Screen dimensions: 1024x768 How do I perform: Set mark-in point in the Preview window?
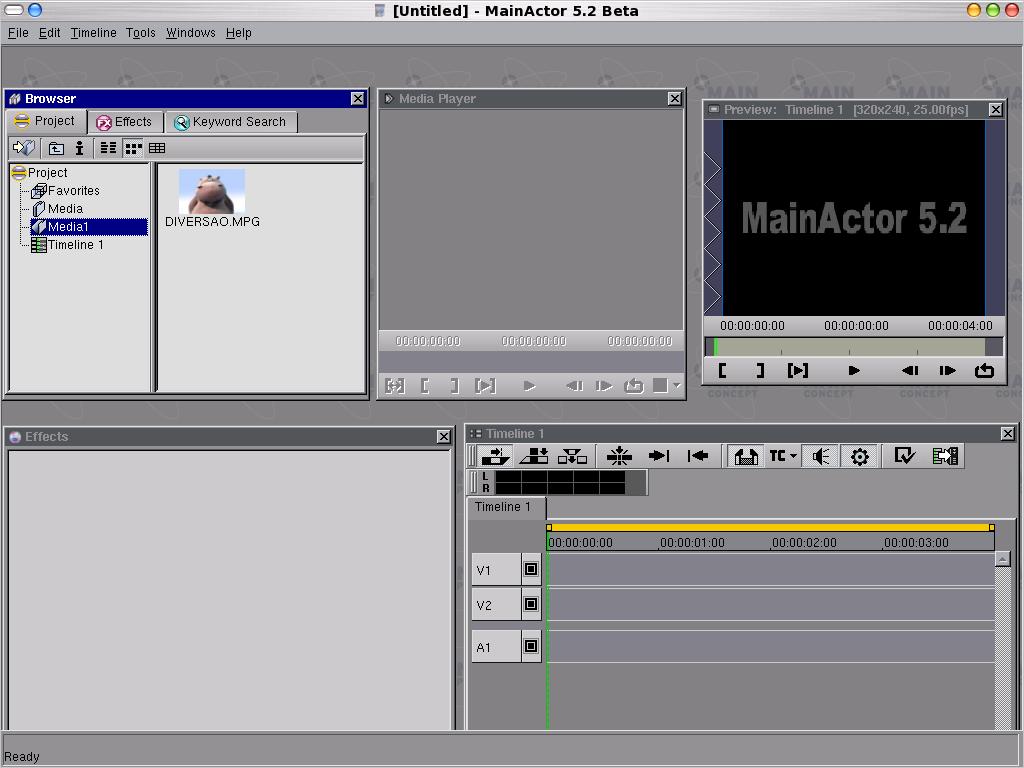(x=722, y=371)
